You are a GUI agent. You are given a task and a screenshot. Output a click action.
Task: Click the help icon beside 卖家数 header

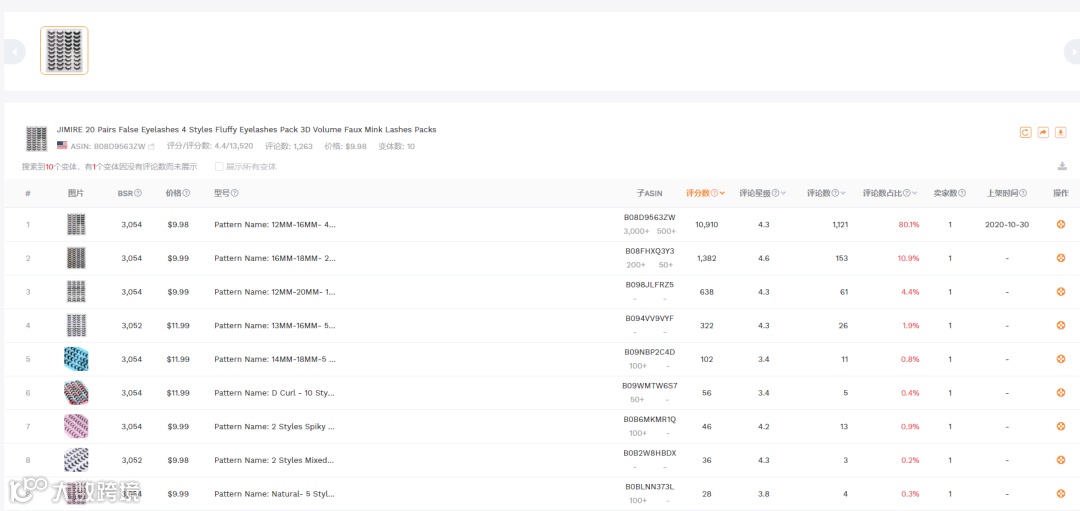(962, 194)
